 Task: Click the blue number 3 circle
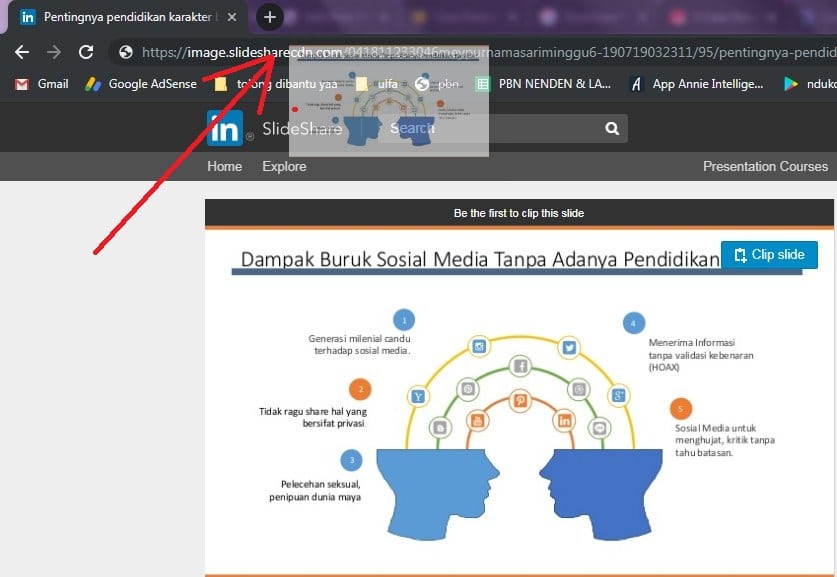351,460
